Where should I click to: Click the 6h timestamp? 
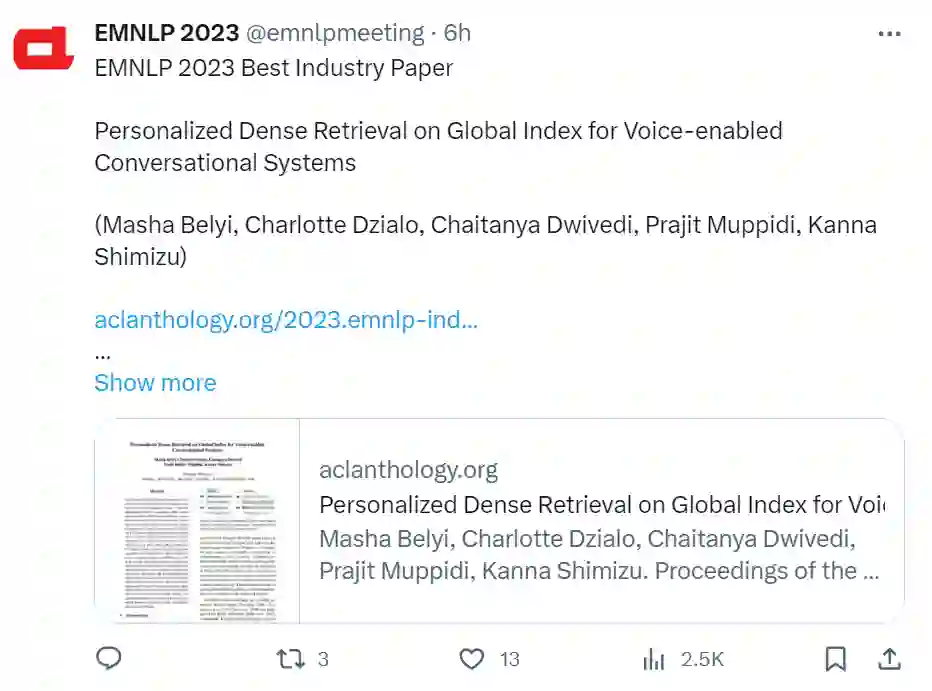(457, 33)
